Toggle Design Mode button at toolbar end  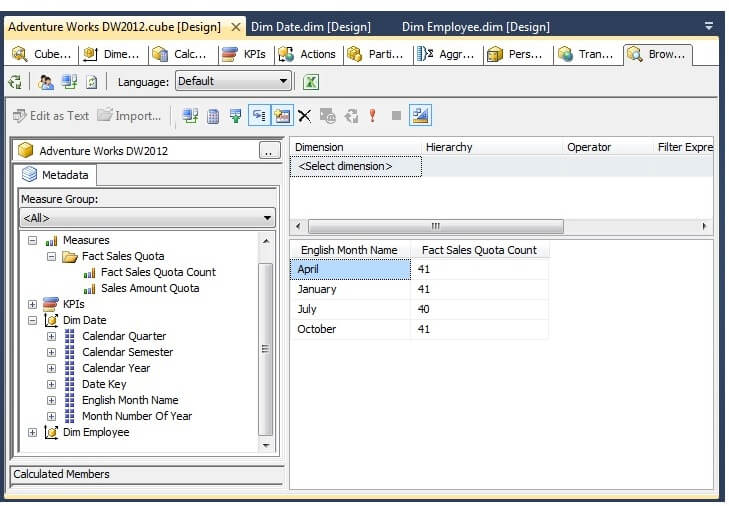421,116
